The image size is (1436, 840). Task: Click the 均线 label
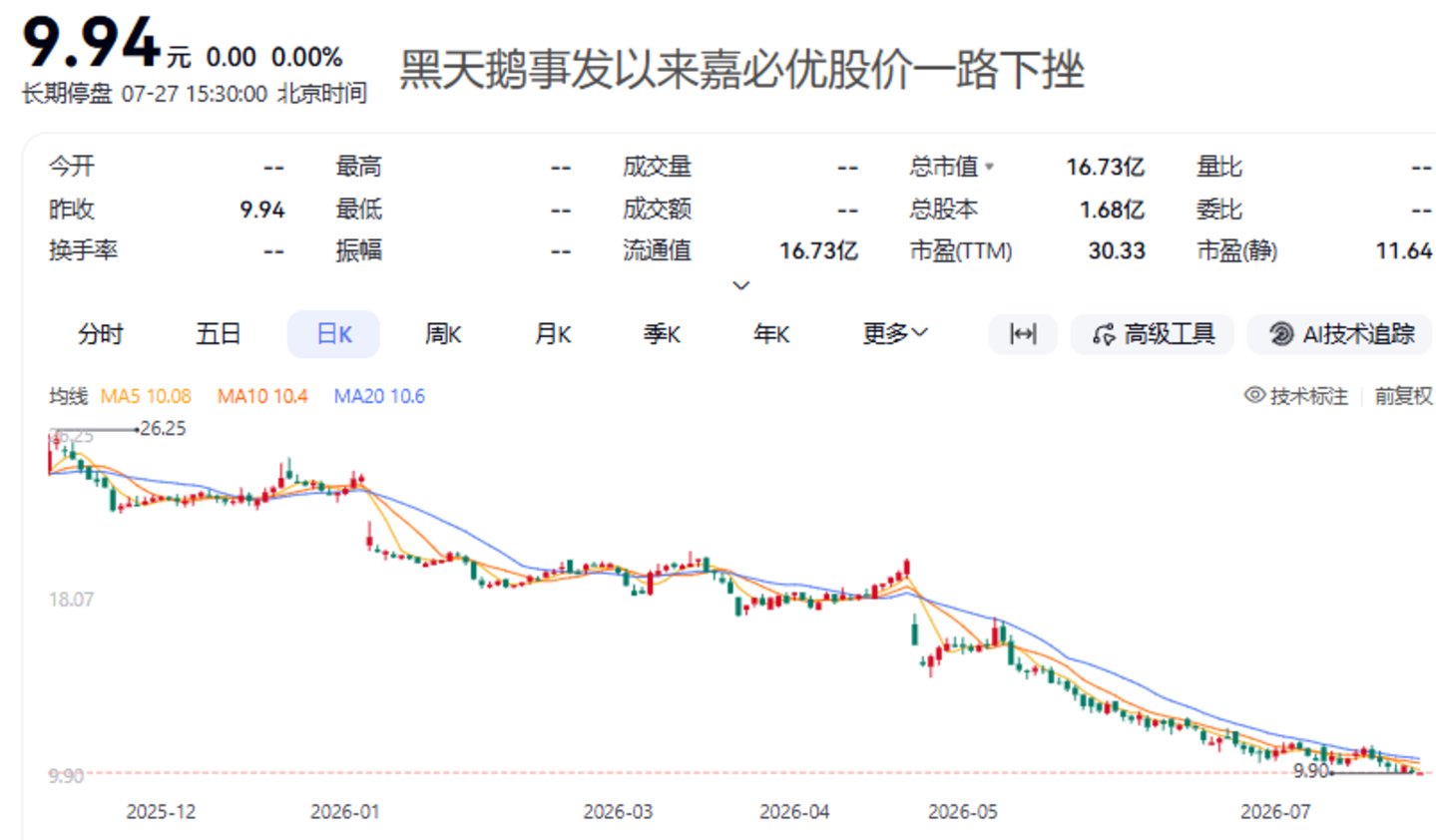(68, 396)
